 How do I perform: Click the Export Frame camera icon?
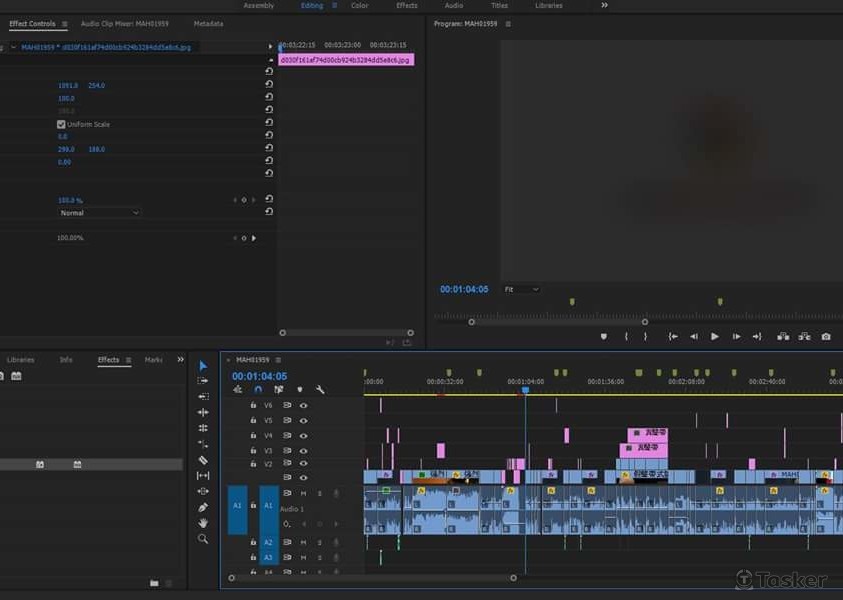(826, 338)
